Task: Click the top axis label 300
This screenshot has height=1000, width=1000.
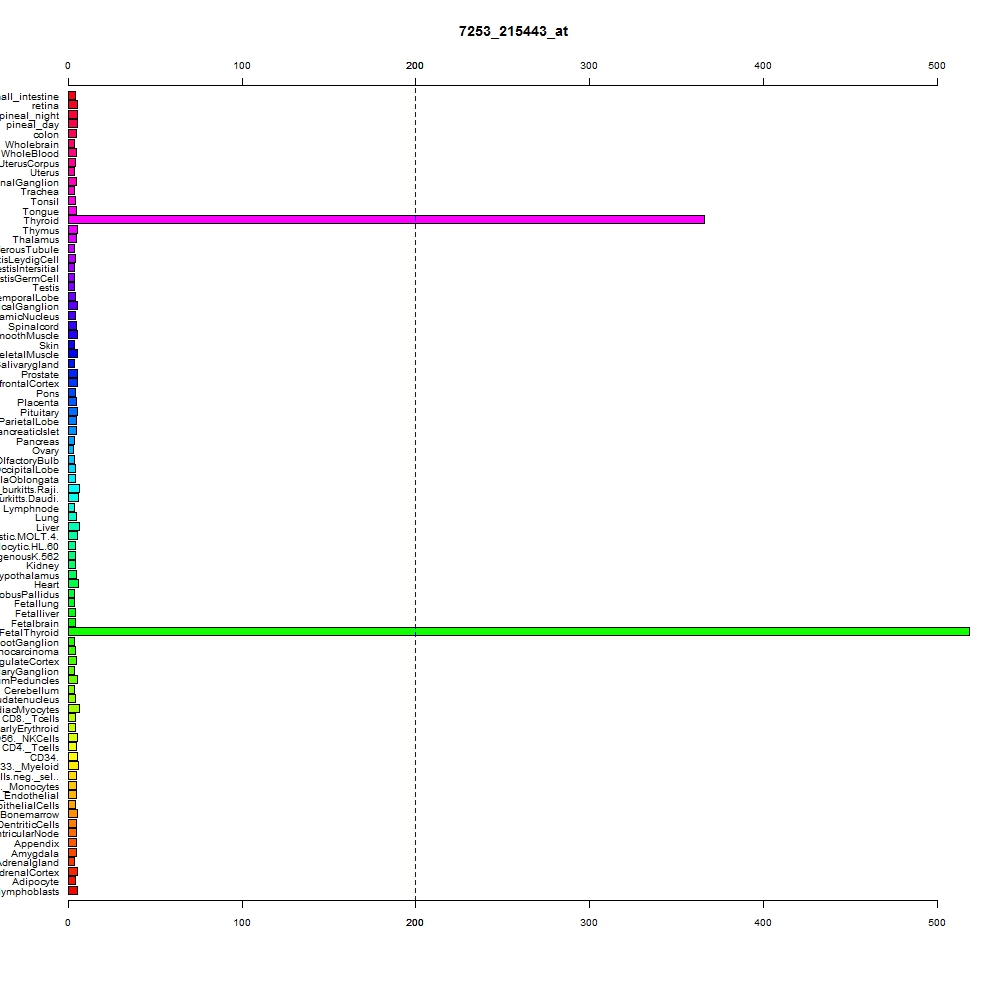Action: 589,66
